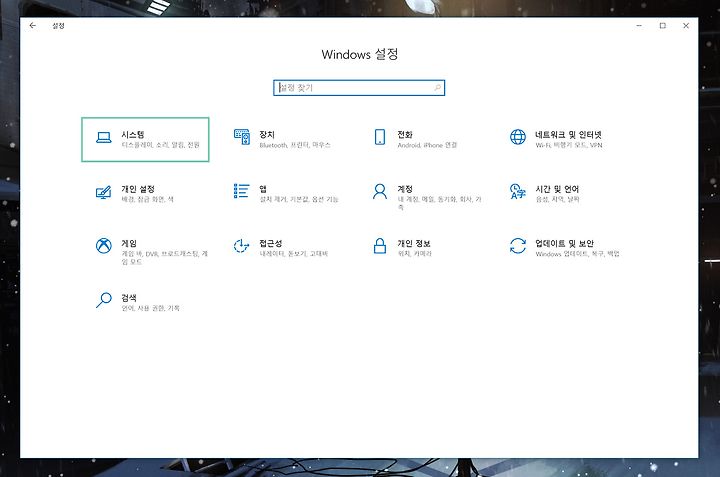The width and height of the screenshot is (720, 477).
Task: Click the '음성, 지역, 날짜' description
Action: pos(557,199)
